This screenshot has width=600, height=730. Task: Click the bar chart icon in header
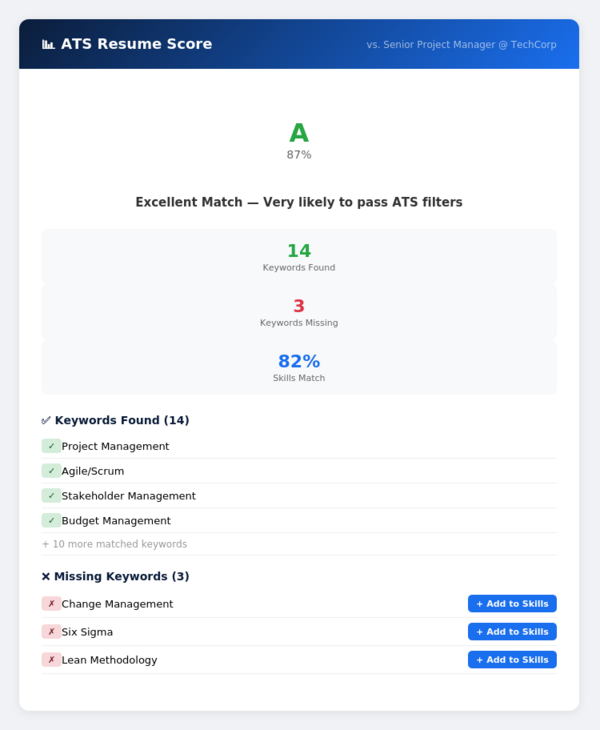coord(48,44)
